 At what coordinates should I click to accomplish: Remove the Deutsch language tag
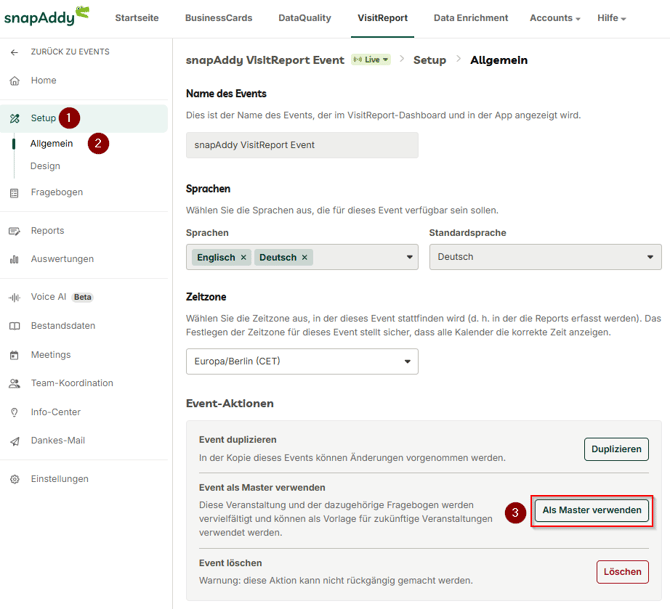tap(304, 257)
